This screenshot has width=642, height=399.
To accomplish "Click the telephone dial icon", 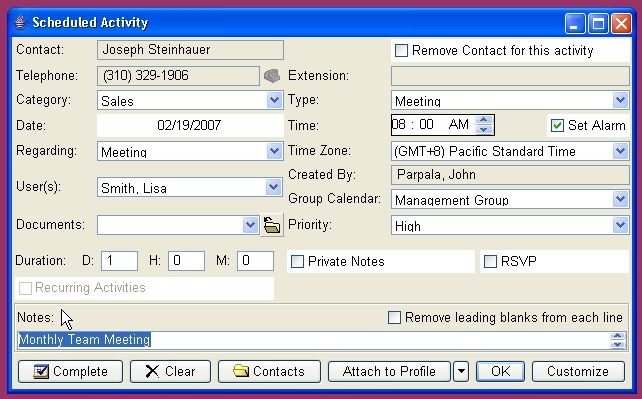I will click(272, 76).
